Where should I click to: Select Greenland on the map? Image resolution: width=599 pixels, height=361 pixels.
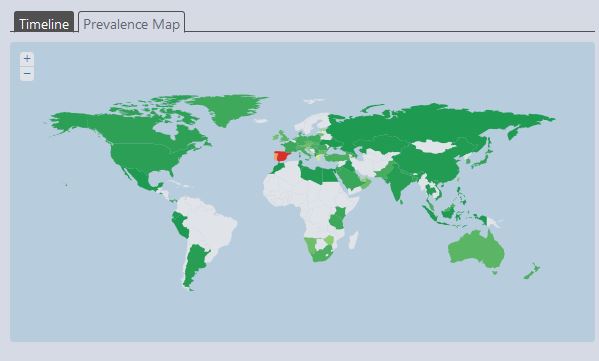tap(226, 109)
